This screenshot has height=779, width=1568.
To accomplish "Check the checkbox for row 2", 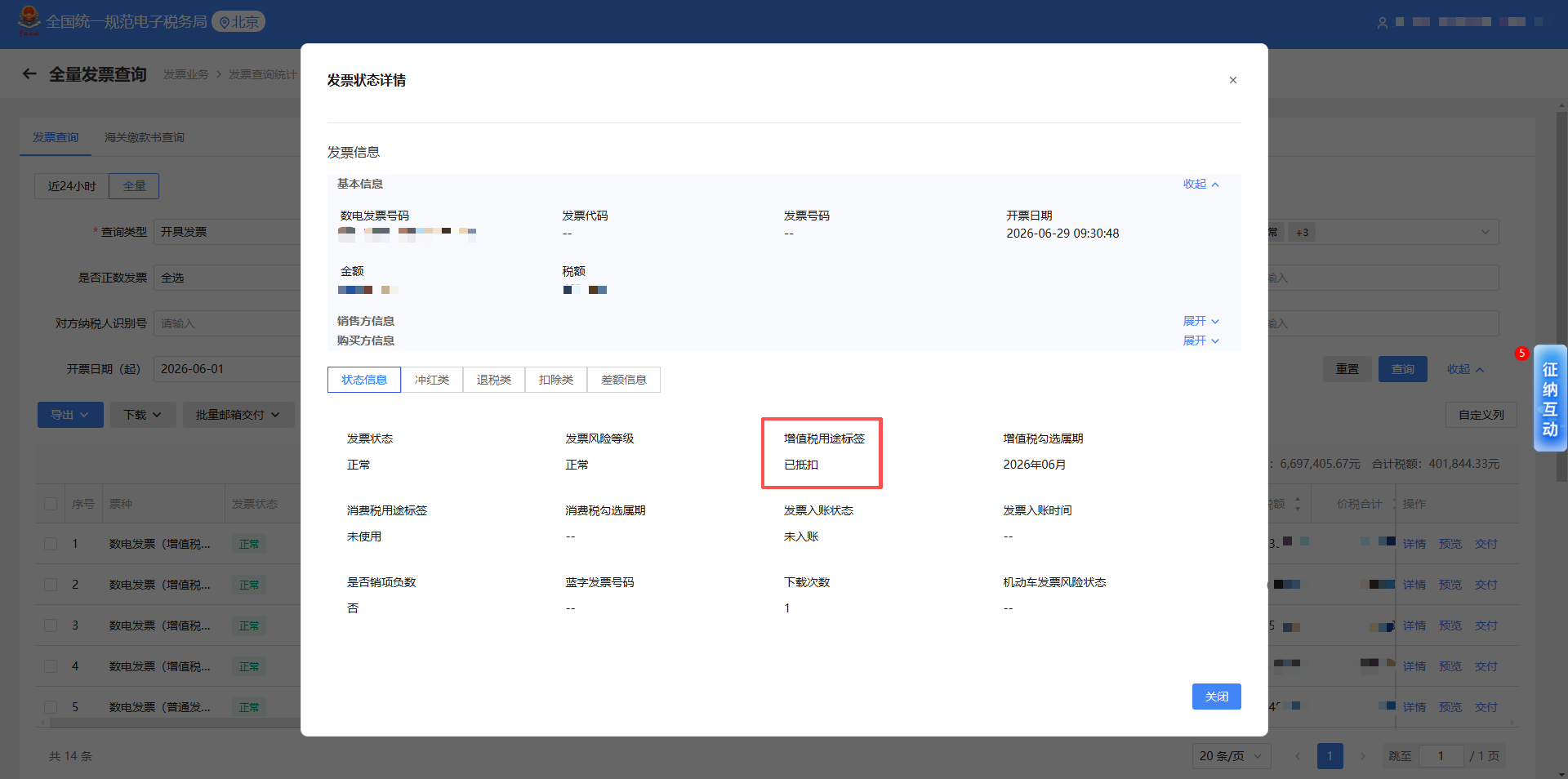I will pyautogui.click(x=51, y=585).
